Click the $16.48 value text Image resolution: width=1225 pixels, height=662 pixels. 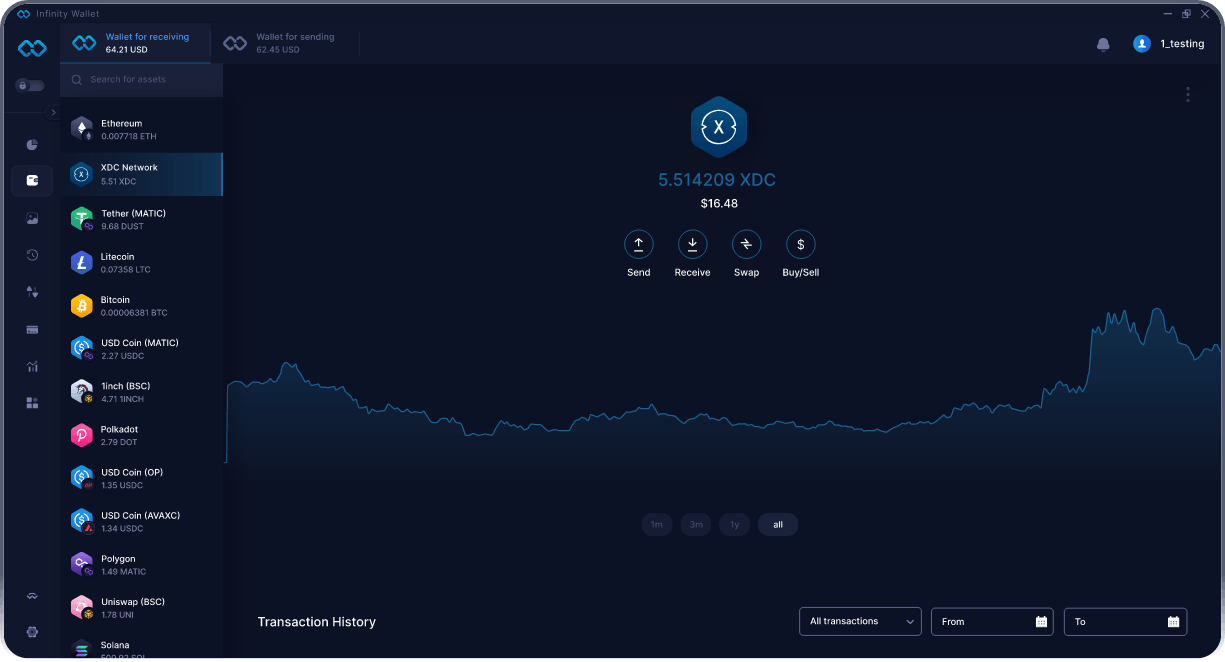719,204
